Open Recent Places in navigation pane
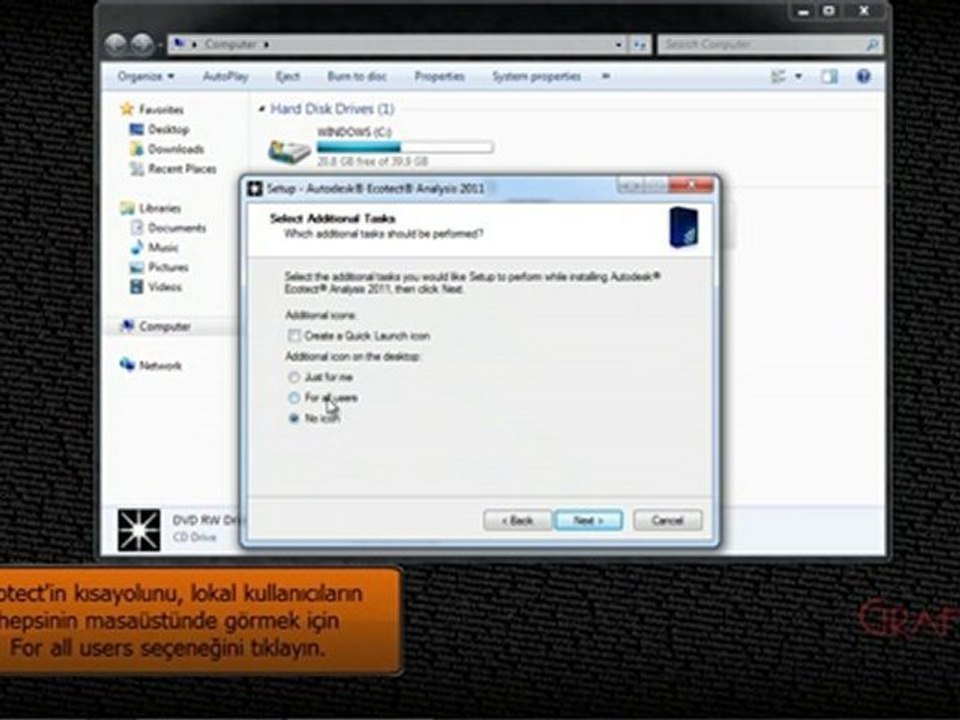This screenshot has width=960, height=720. pyautogui.click(x=182, y=168)
